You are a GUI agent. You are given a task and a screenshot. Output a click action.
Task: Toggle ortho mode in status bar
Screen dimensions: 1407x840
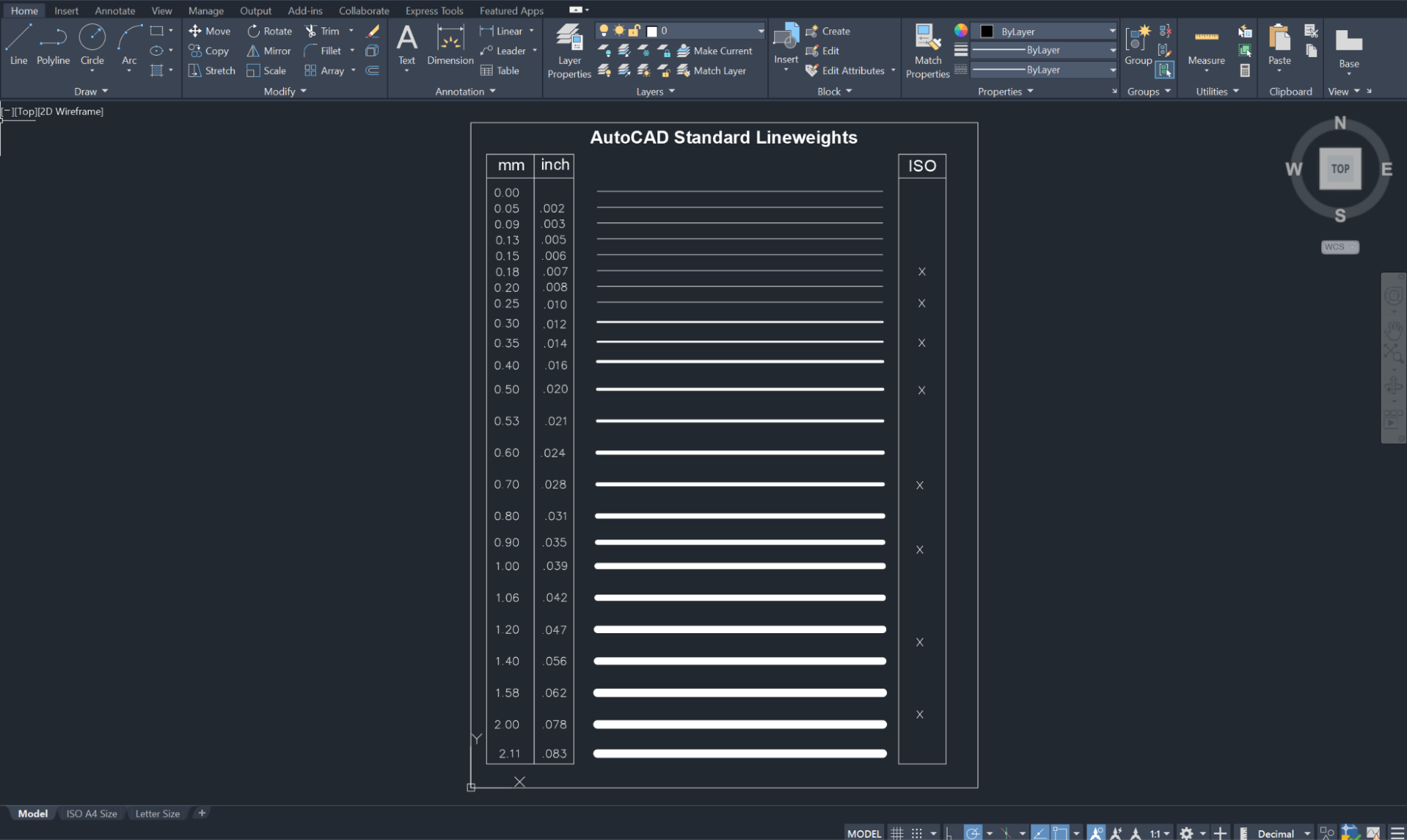[x=949, y=833]
